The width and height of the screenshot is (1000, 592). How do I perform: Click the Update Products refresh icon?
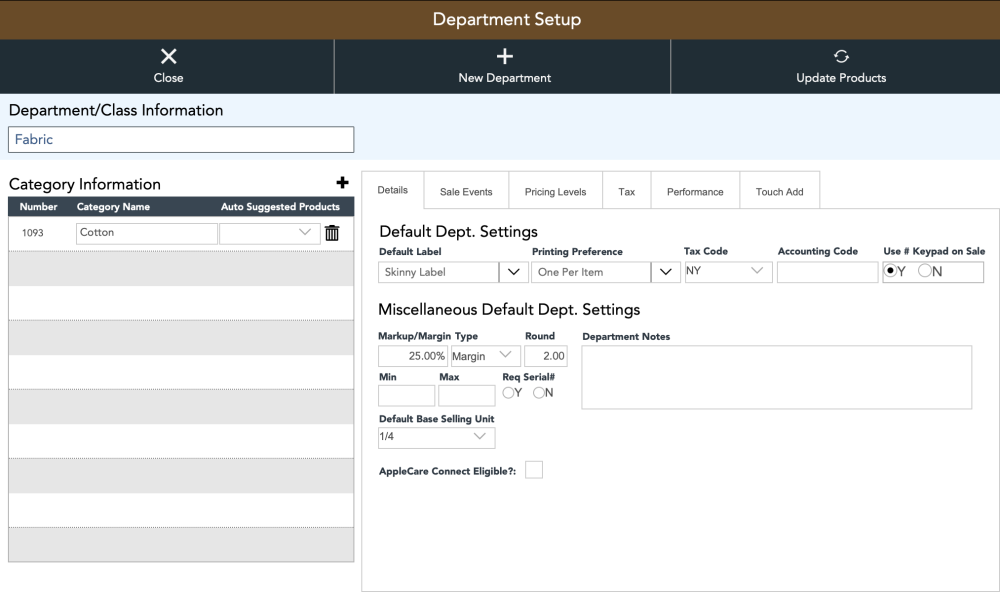click(841, 57)
